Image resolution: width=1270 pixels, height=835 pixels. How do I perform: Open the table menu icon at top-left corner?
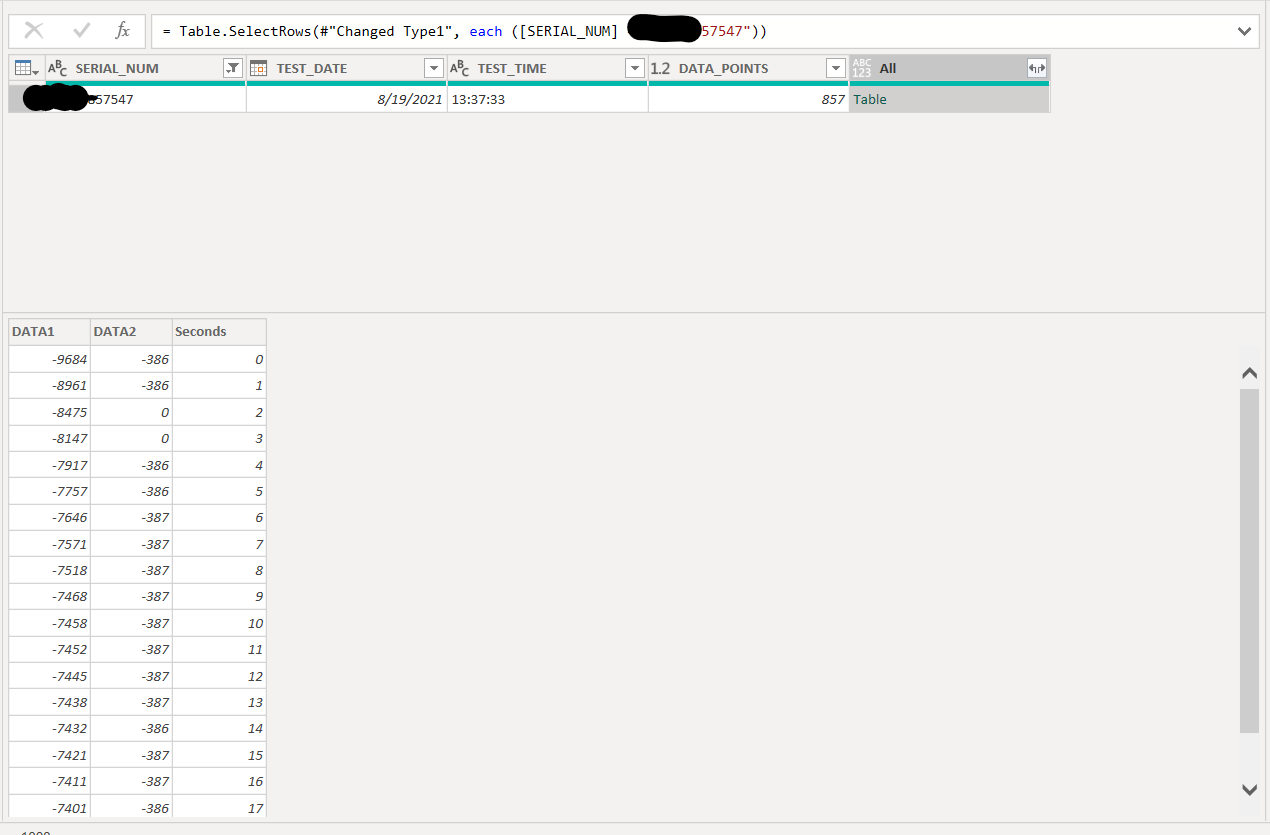tap(27, 68)
